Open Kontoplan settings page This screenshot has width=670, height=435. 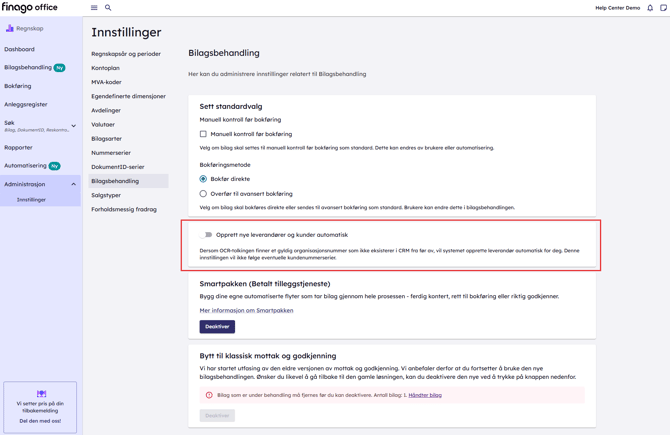tap(105, 68)
